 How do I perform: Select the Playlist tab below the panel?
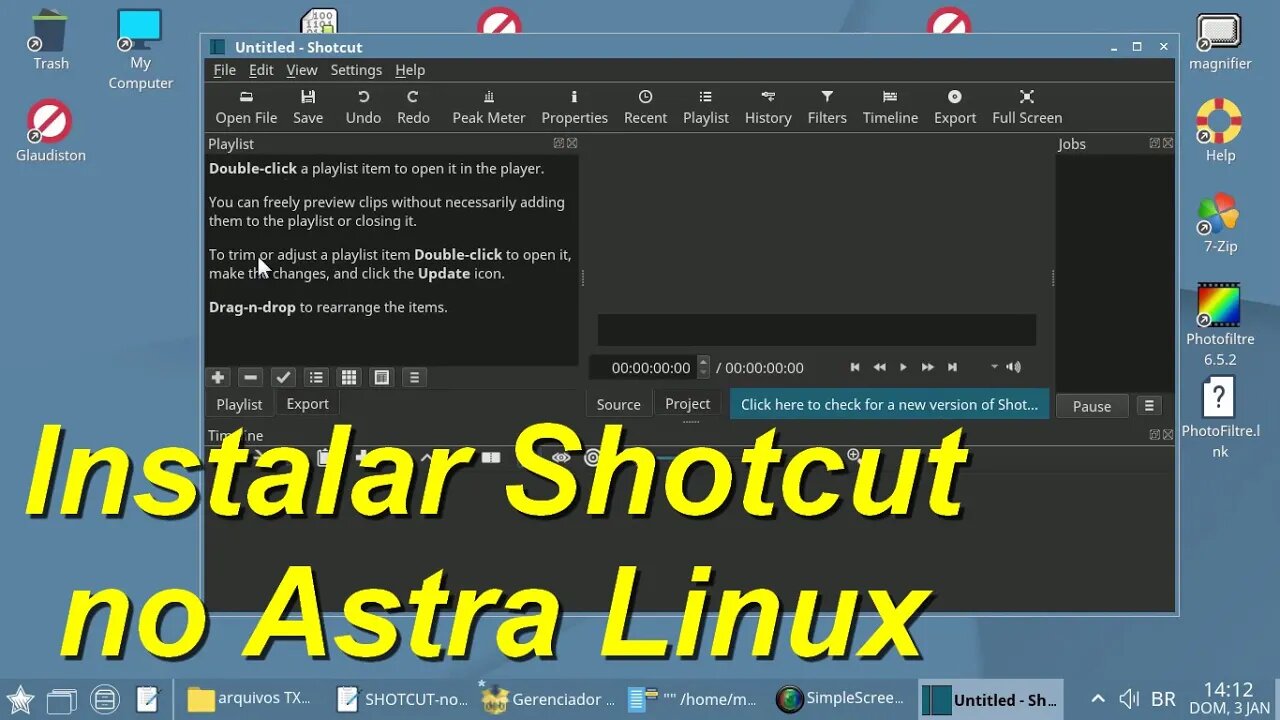[239, 404]
